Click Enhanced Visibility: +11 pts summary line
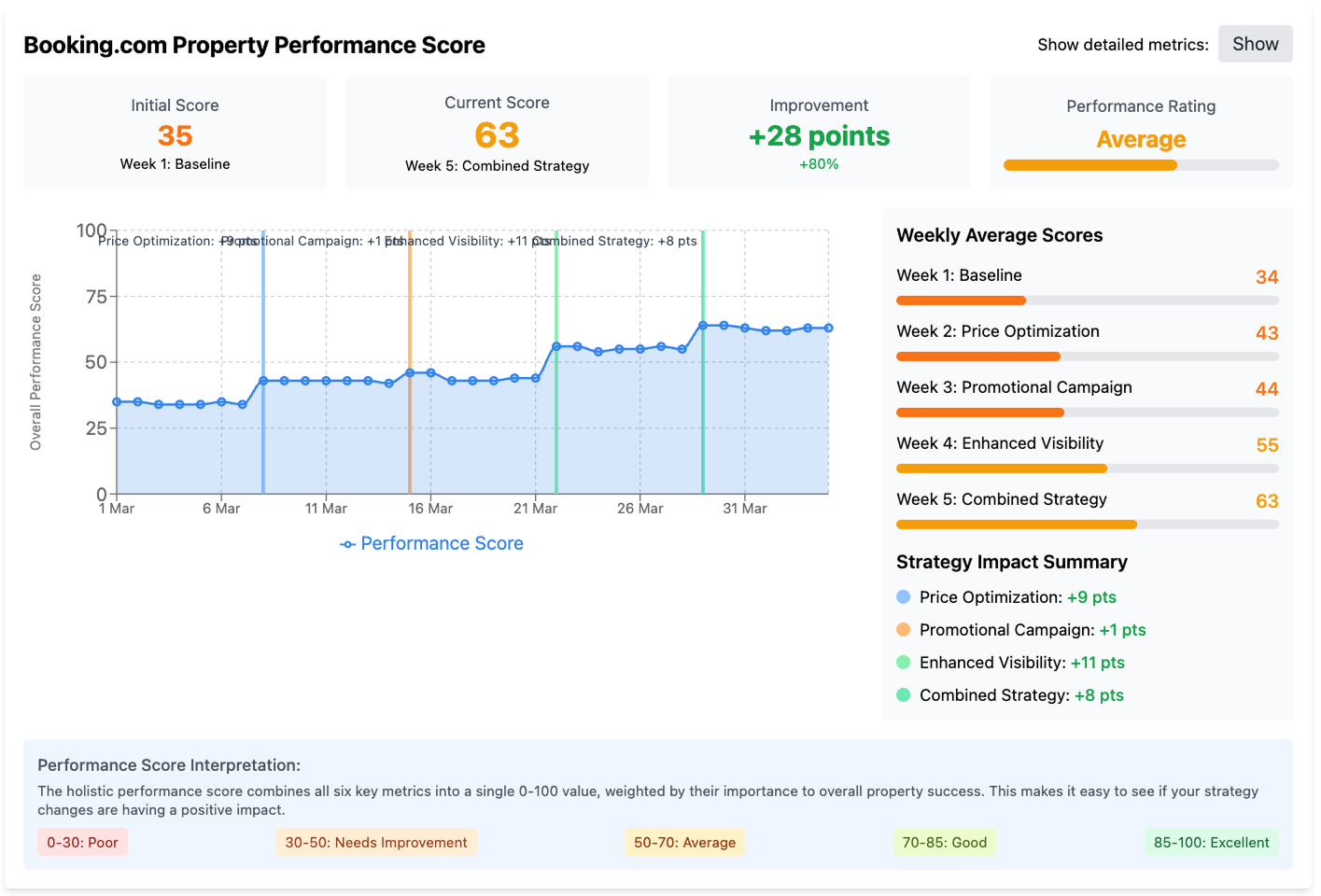Screen dimensions: 1321x896 (x=1022, y=663)
